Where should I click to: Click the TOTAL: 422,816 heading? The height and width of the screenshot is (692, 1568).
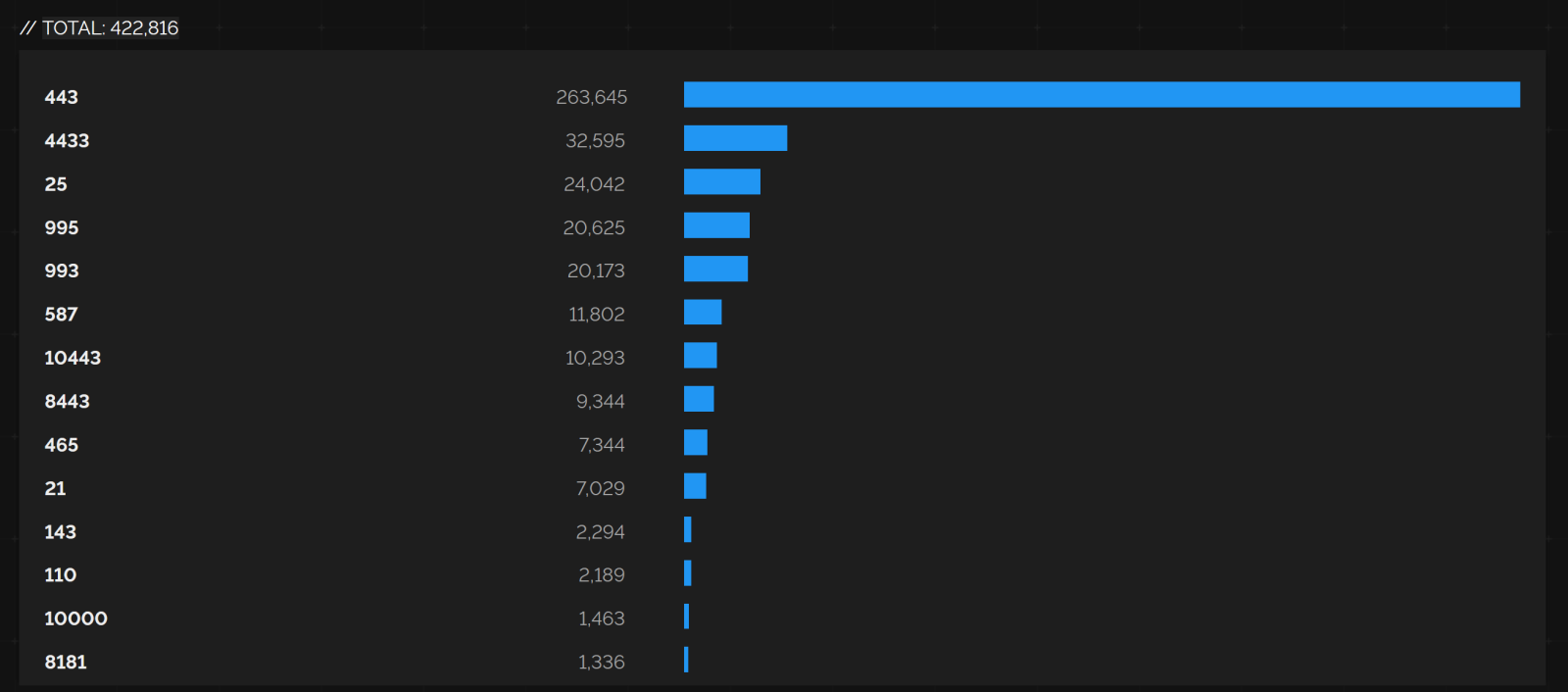(x=100, y=28)
